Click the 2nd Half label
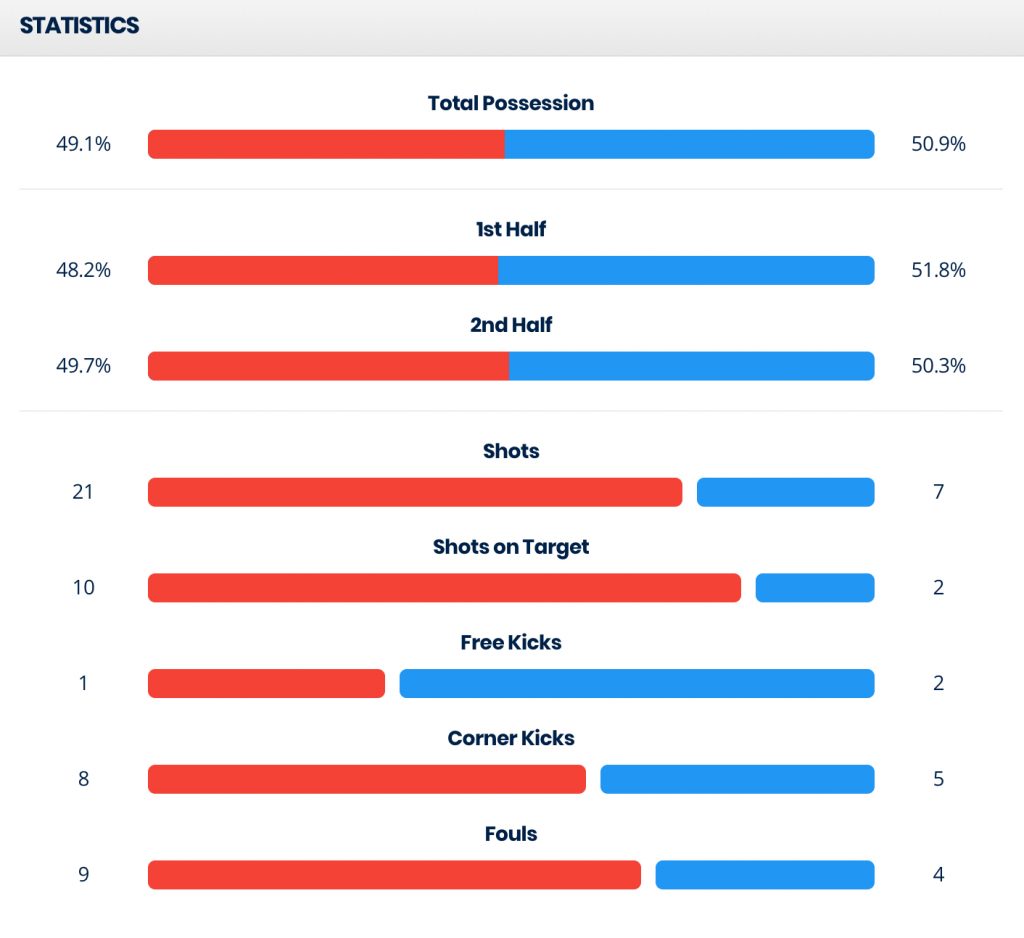Image resolution: width=1024 pixels, height=938 pixels. click(511, 325)
